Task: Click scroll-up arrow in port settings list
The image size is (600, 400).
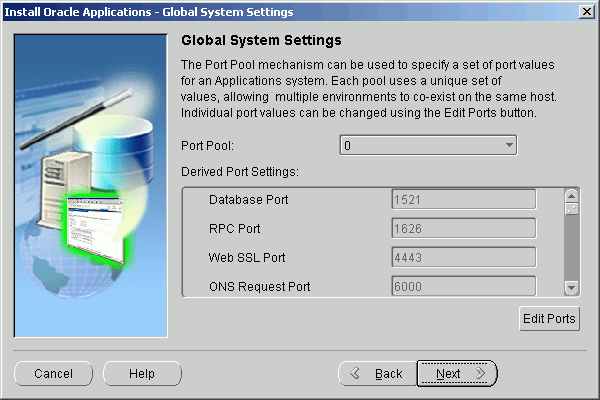Action: click(571, 196)
